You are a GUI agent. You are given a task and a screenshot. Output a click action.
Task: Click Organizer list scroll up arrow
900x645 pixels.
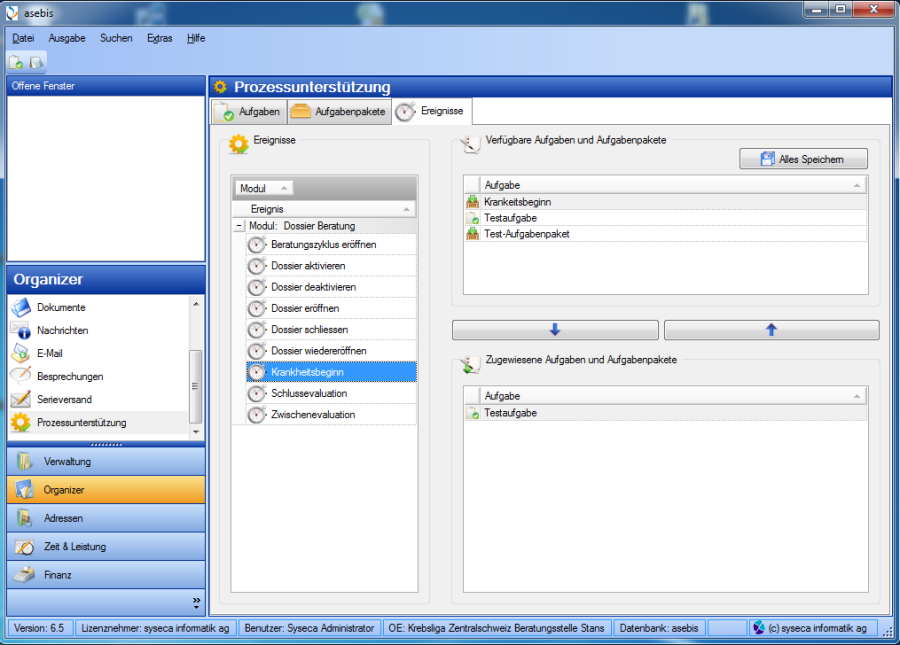[x=196, y=304]
